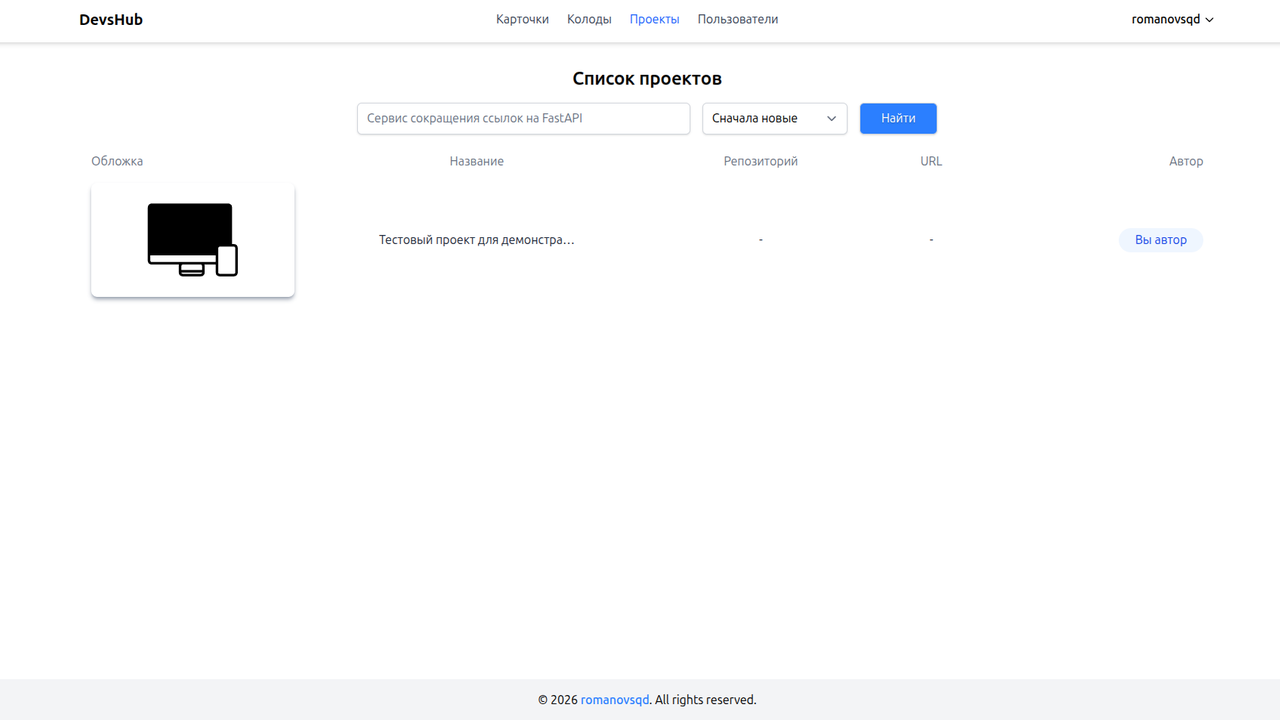1280x720 pixels.
Task: Select the Проекты navigation tab
Action: click(654, 19)
